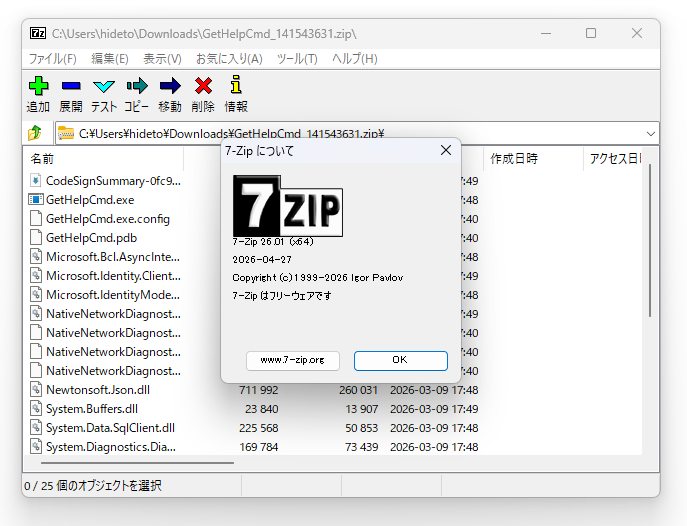Sort by 作成日時 column header
This screenshot has width=687, height=526.
click(533, 159)
